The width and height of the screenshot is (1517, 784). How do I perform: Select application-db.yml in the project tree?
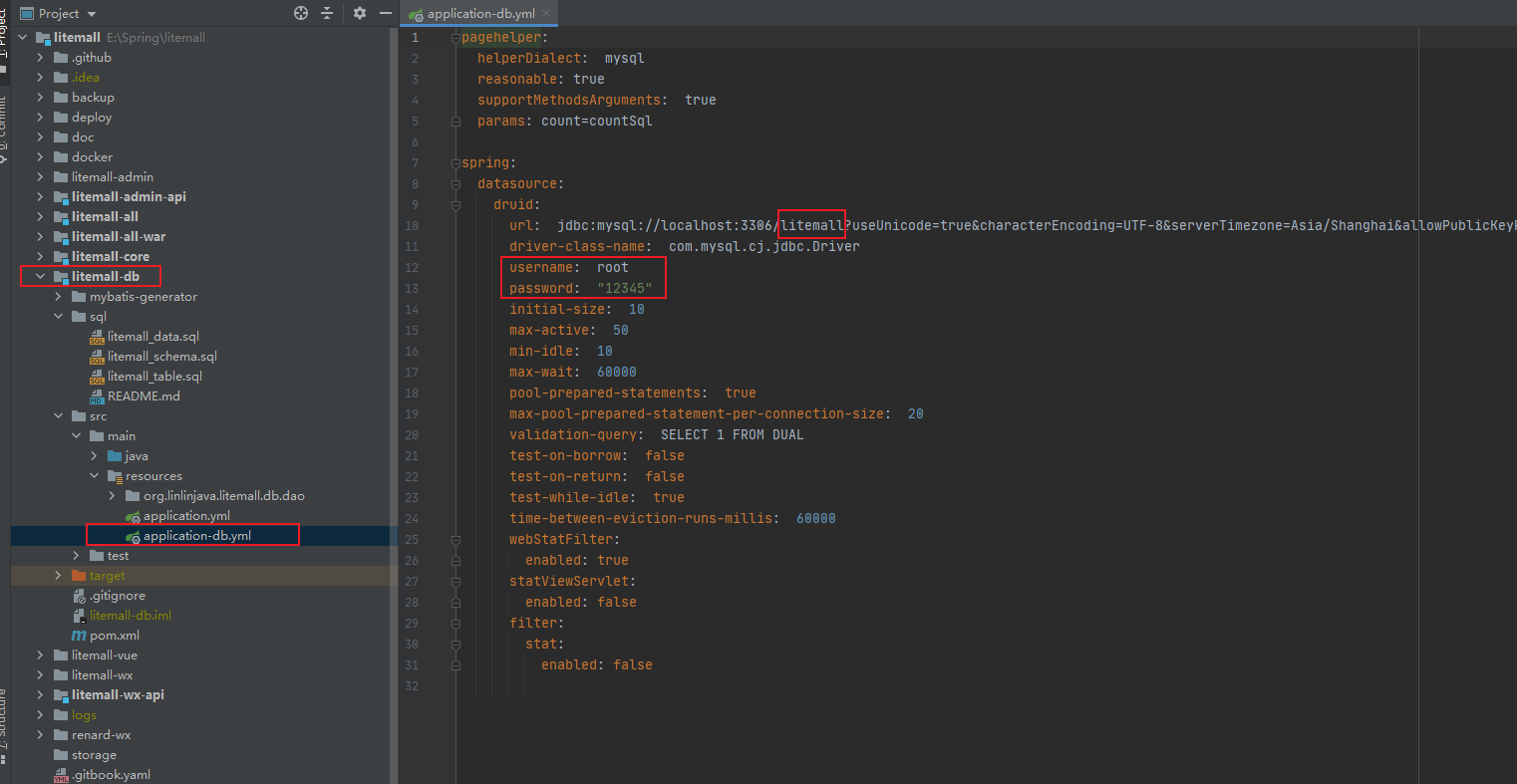[204, 536]
